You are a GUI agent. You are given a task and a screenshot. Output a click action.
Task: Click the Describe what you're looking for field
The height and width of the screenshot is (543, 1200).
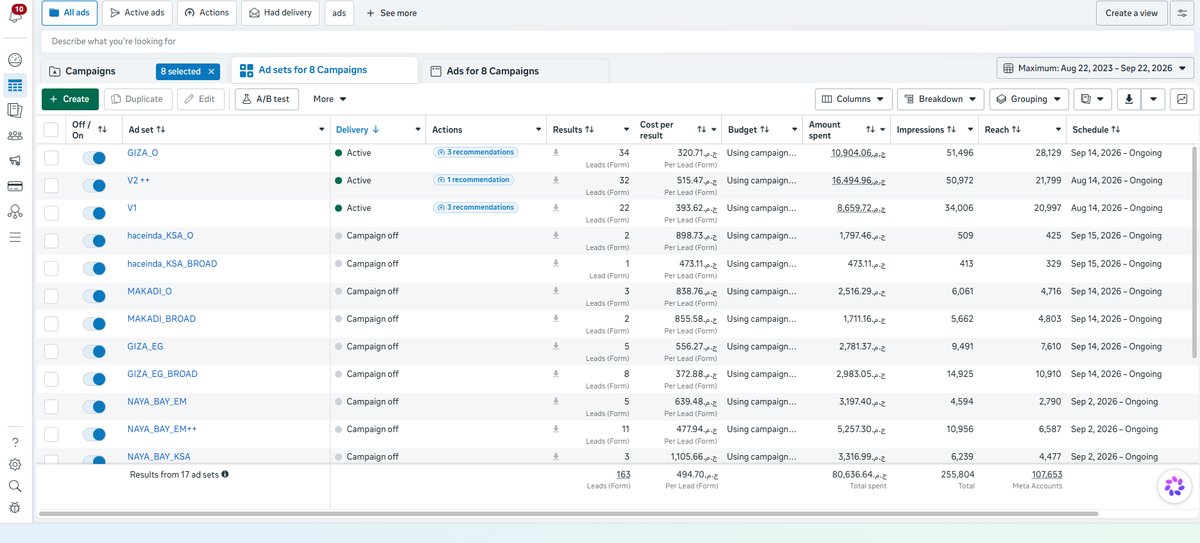coord(617,41)
